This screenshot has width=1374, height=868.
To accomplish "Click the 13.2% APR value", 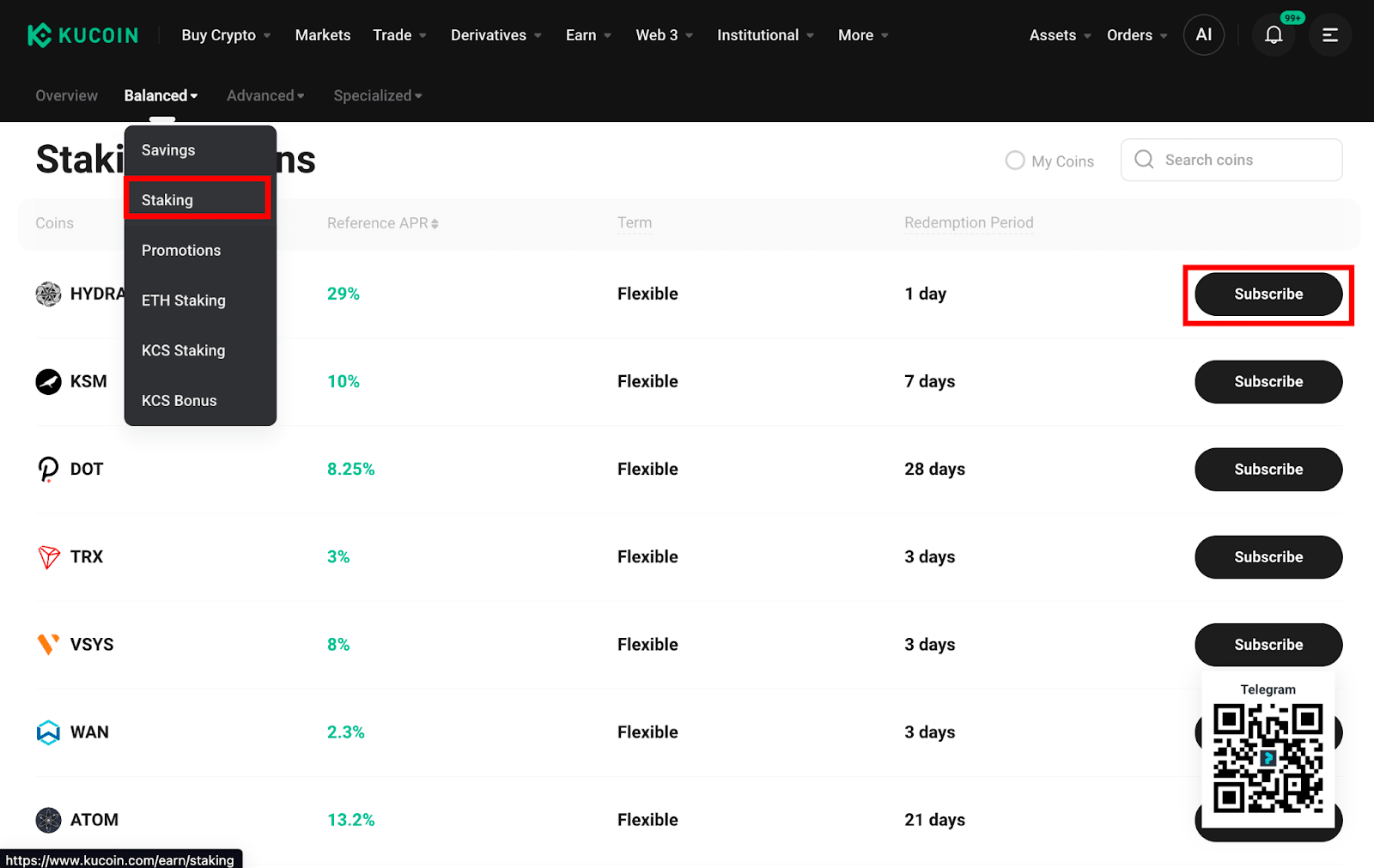I will click(351, 820).
